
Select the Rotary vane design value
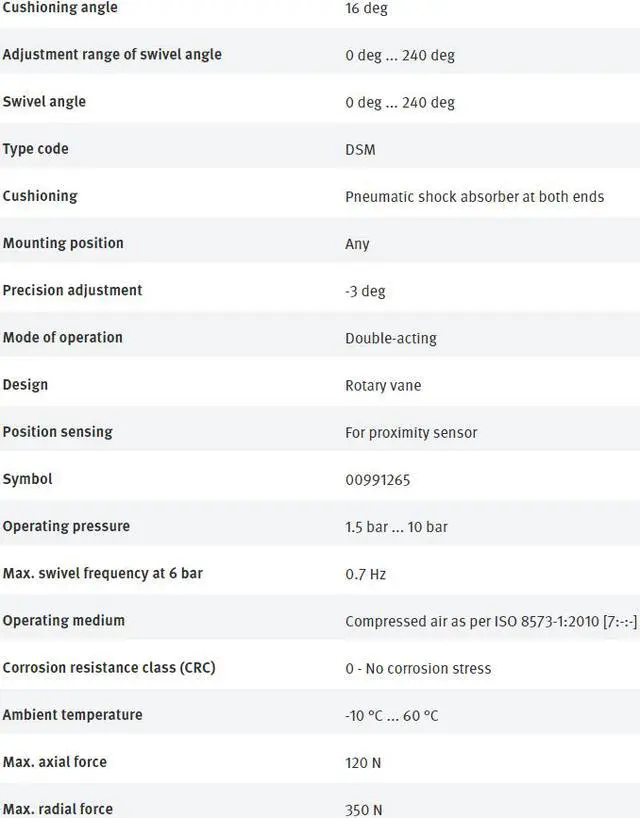(x=383, y=385)
